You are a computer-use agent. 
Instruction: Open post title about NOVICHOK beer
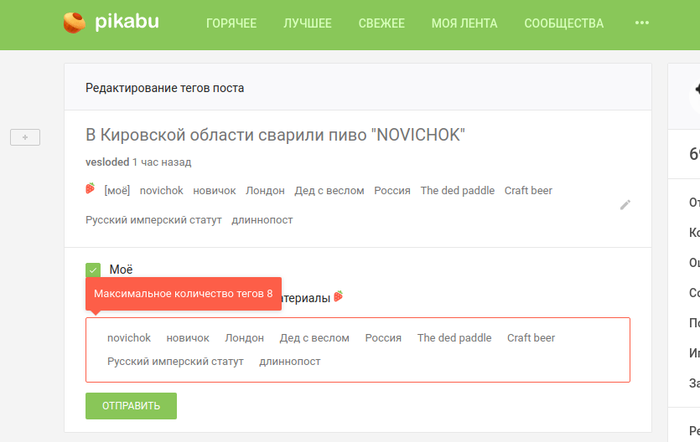(x=275, y=135)
